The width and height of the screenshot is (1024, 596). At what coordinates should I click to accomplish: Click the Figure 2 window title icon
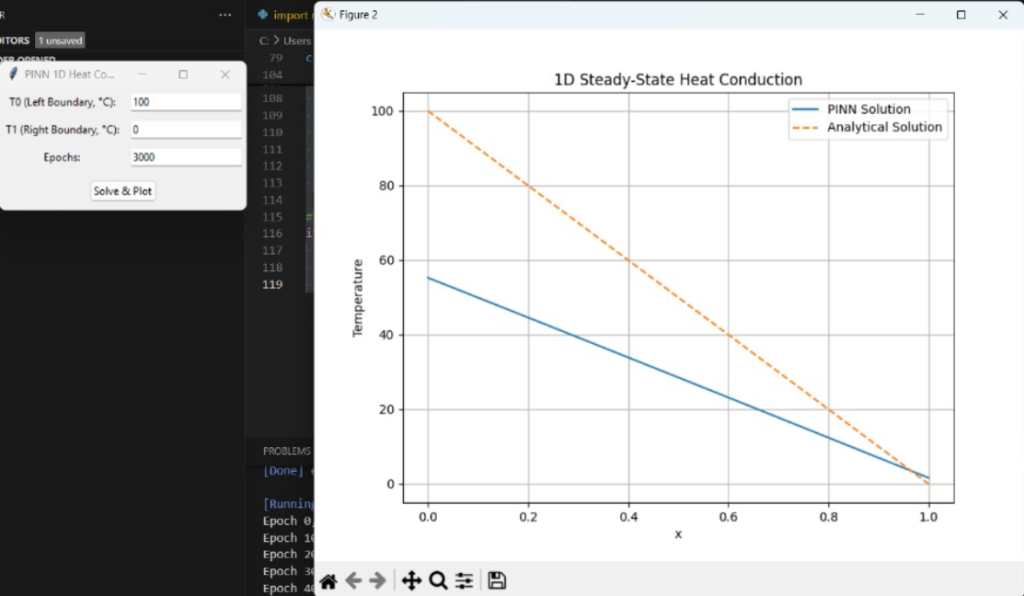(x=328, y=15)
